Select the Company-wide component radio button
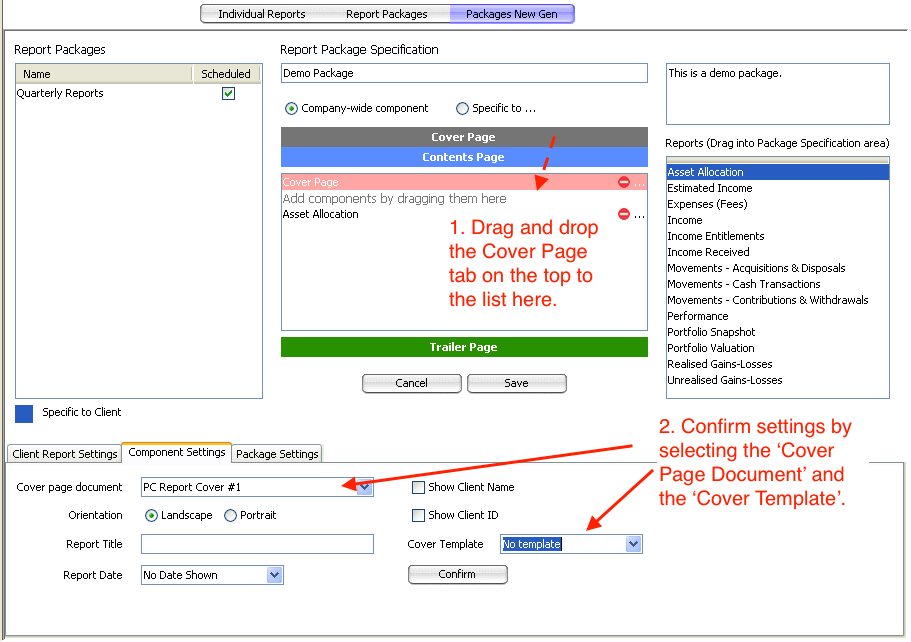The height and width of the screenshot is (642, 911). [x=291, y=109]
